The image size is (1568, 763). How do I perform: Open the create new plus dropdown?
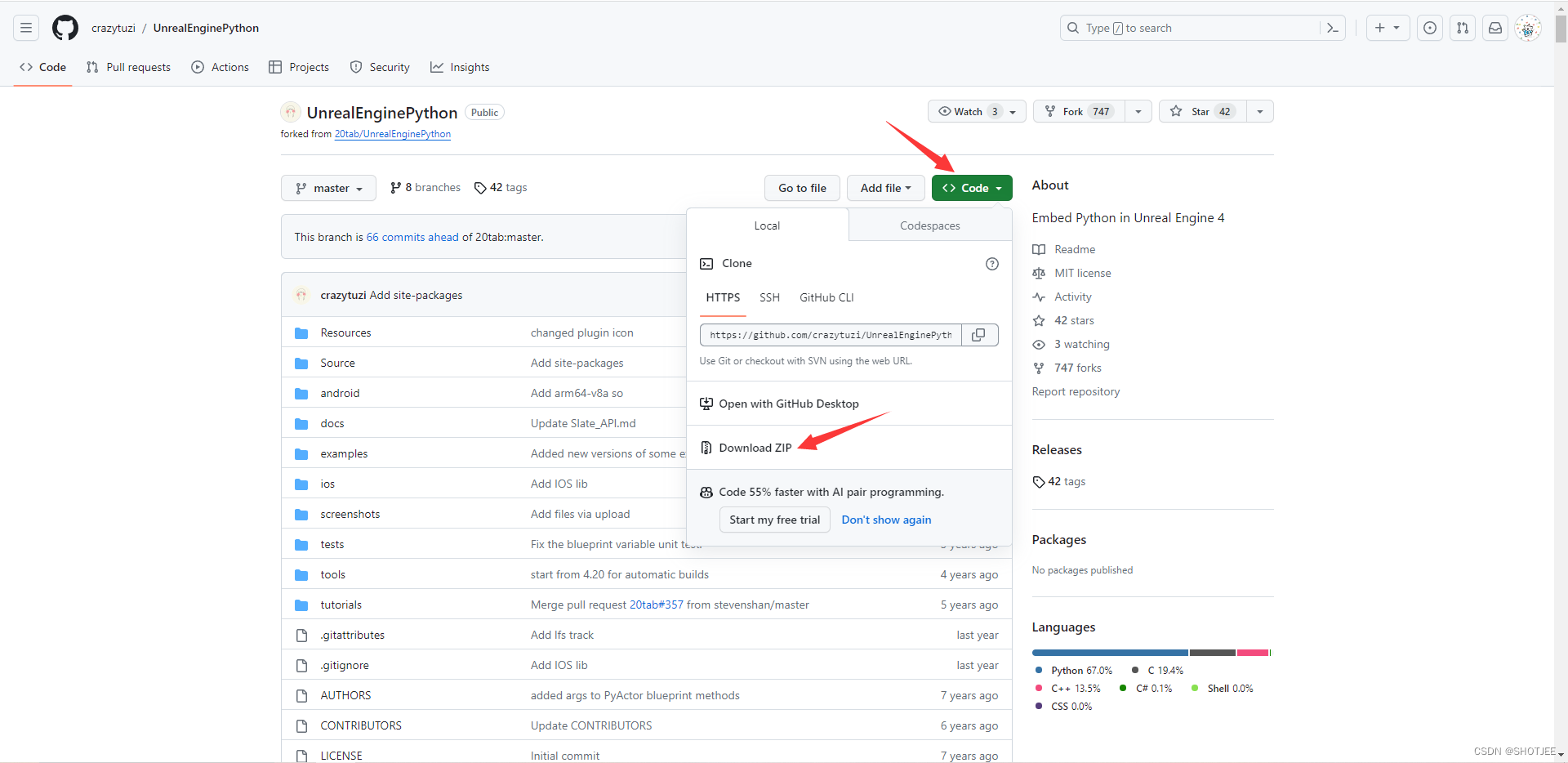[x=1388, y=28]
